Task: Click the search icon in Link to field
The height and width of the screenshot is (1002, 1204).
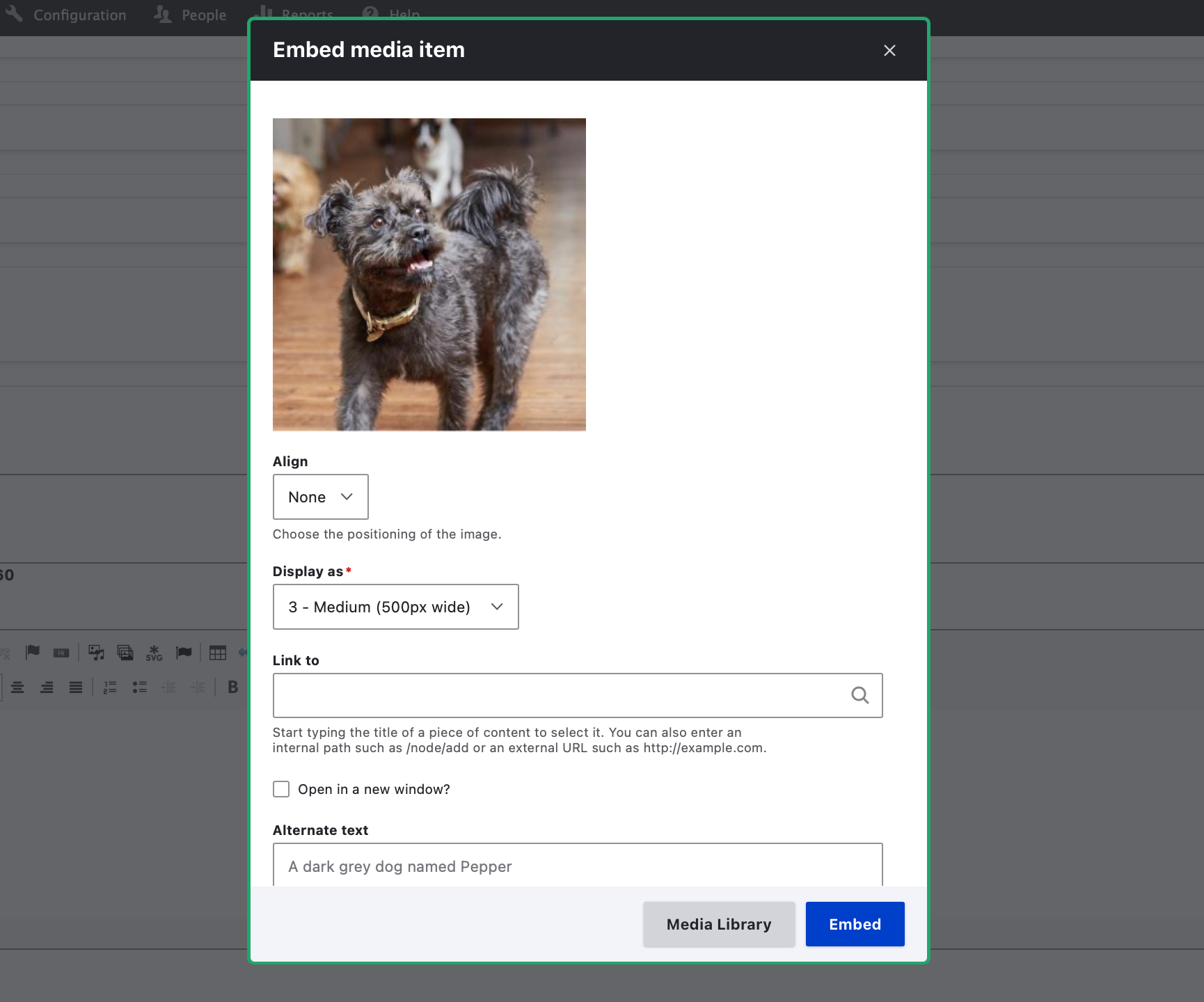Action: pos(860,695)
